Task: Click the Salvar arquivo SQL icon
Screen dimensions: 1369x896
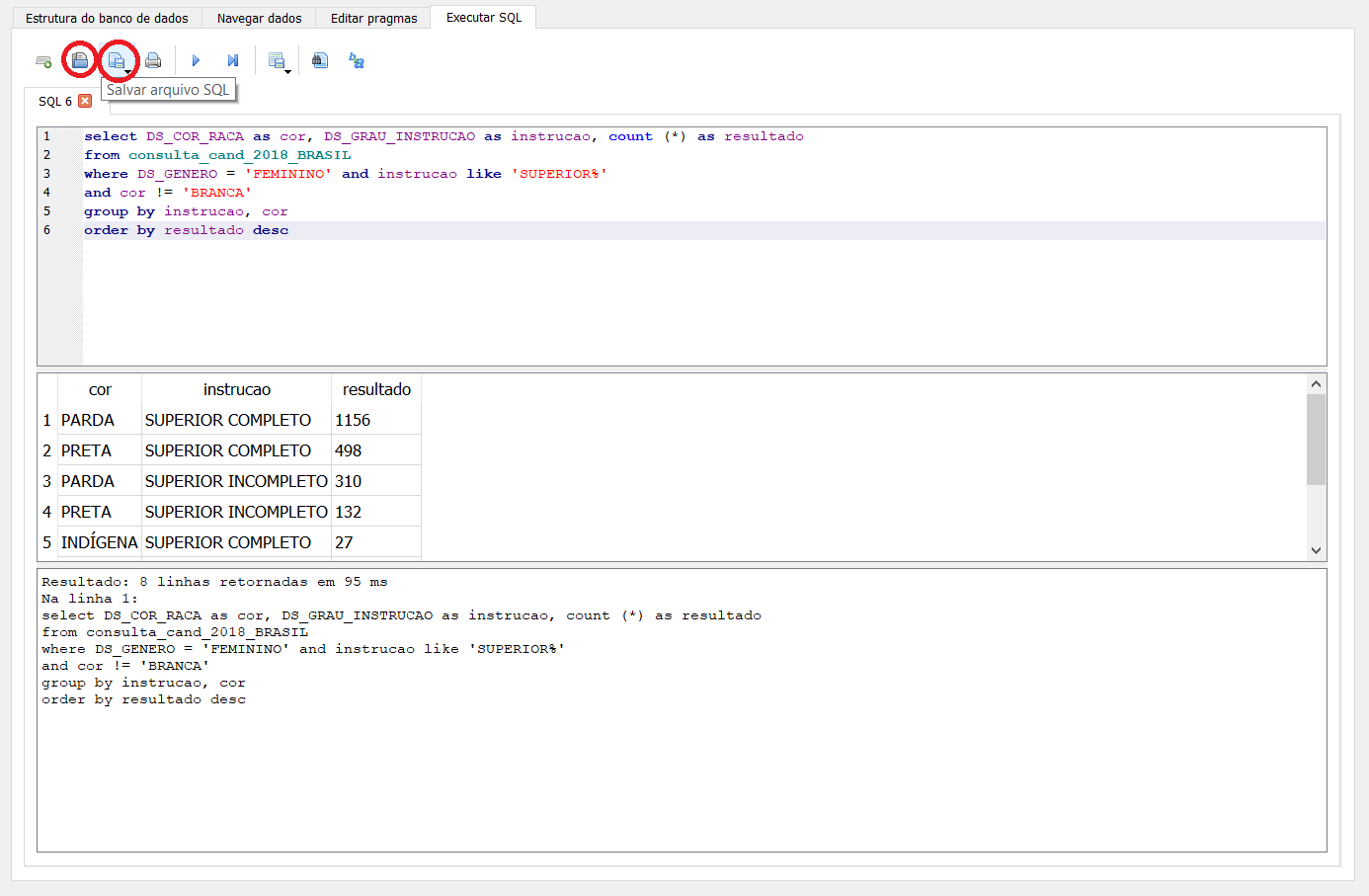Action: coord(117,61)
